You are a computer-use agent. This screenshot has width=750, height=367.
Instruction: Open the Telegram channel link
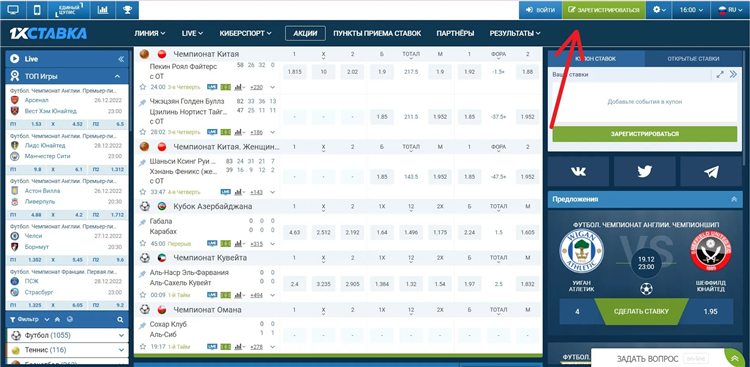click(x=711, y=171)
